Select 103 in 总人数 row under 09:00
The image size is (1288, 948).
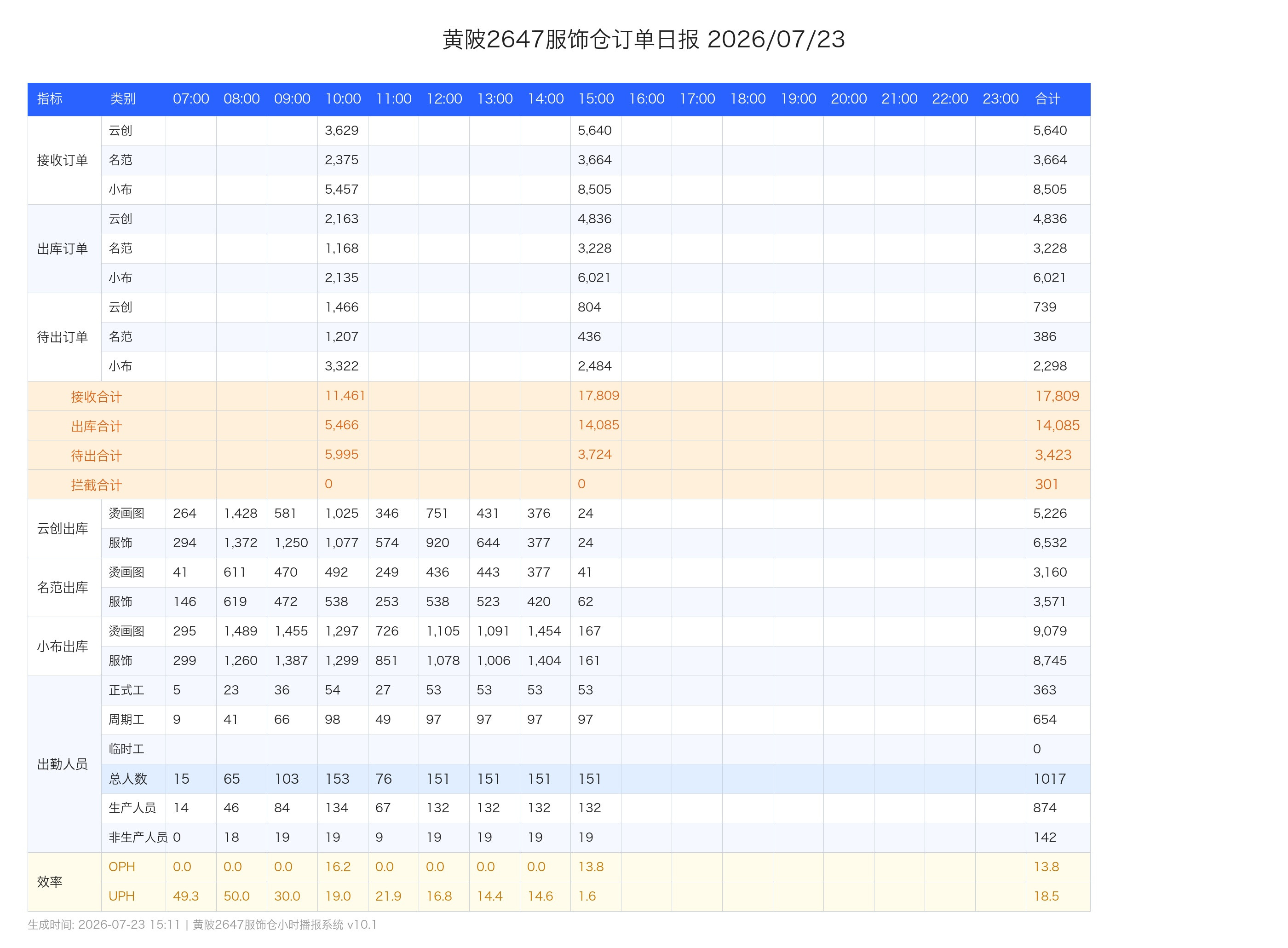pyautogui.click(x=286, y=779)
